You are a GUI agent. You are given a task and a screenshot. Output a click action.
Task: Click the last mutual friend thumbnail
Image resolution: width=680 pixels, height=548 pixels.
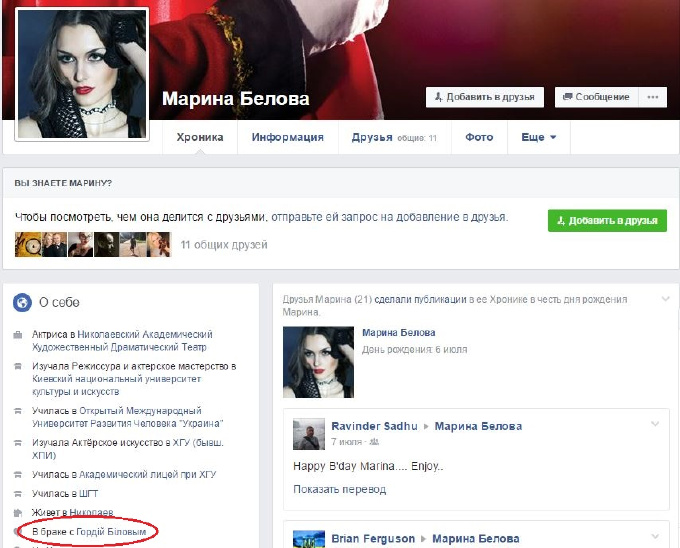159,244
